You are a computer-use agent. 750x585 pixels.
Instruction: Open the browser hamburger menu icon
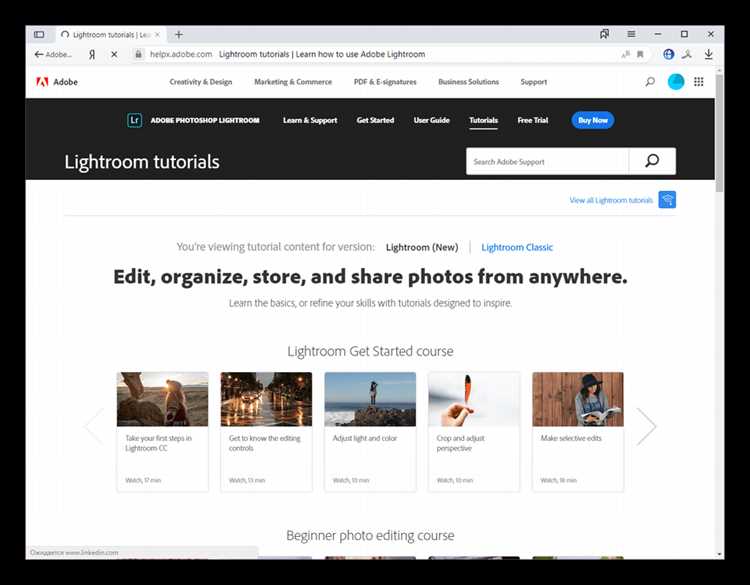[x=631, y=34]
